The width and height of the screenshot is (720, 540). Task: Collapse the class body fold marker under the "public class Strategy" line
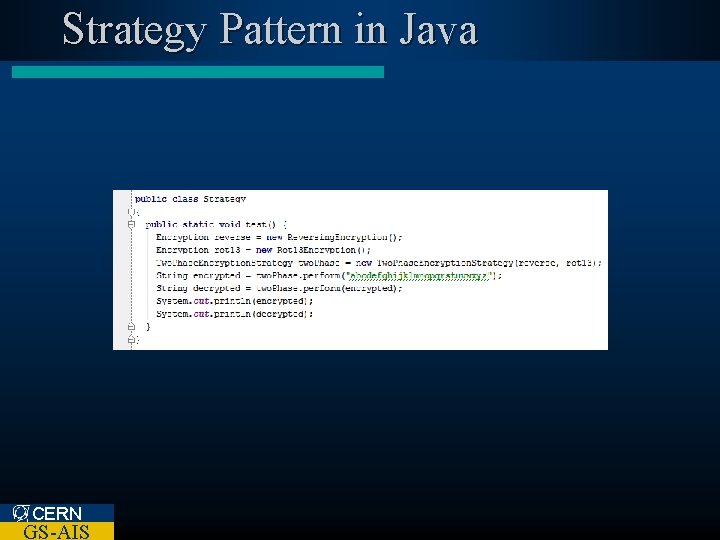[132, 212]
